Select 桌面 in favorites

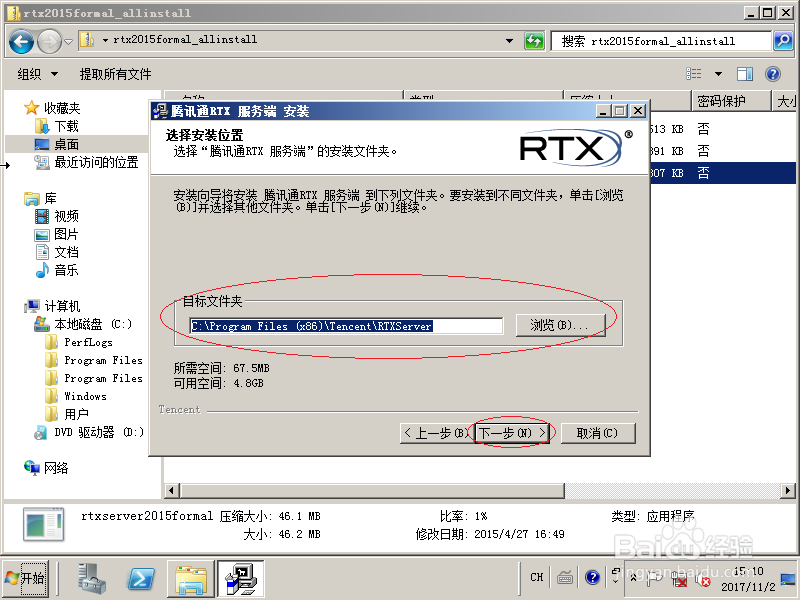click(57, 144)
